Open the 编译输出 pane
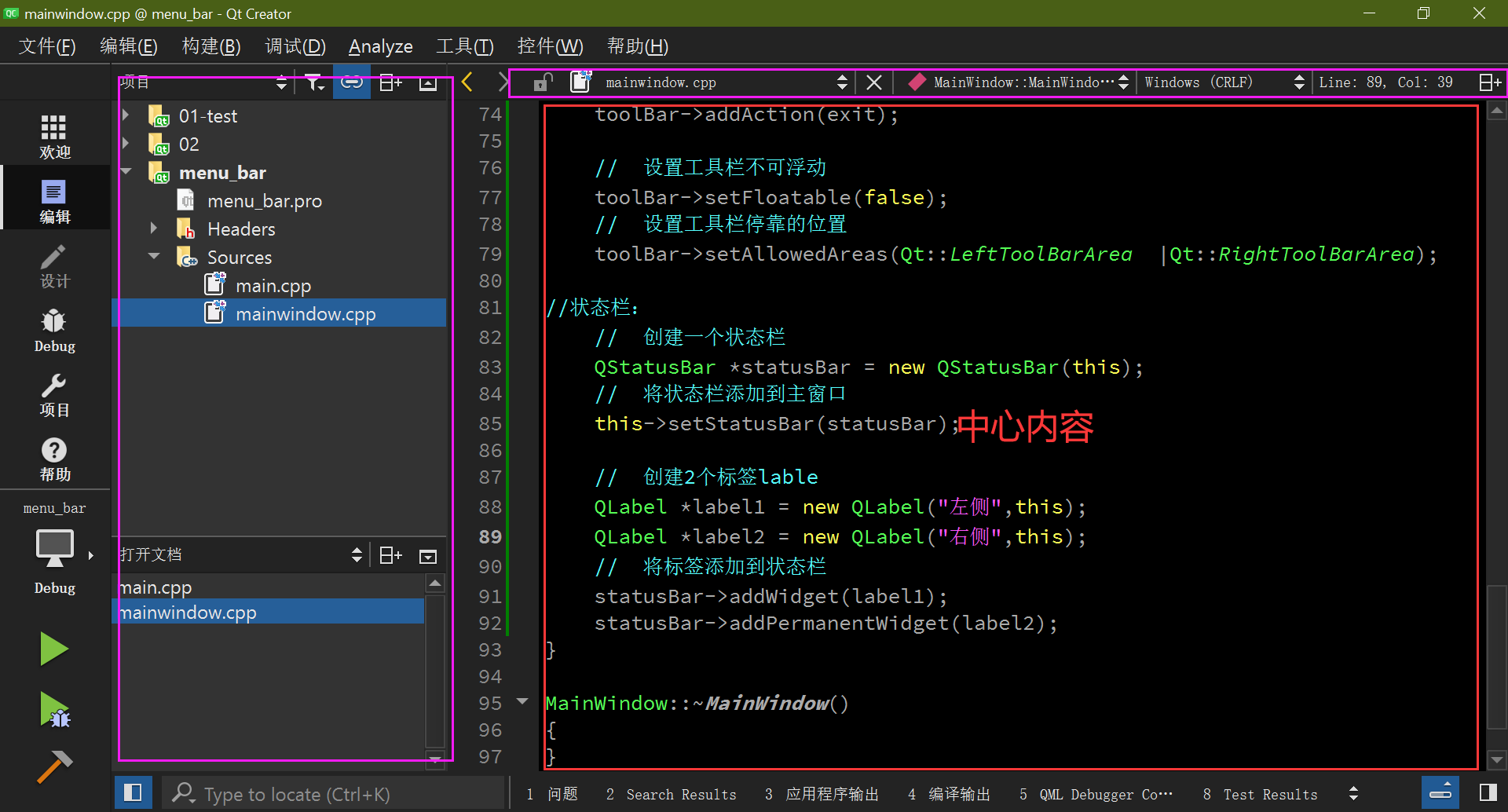Viewport: 1508px width, 812px height. (950, 794)
